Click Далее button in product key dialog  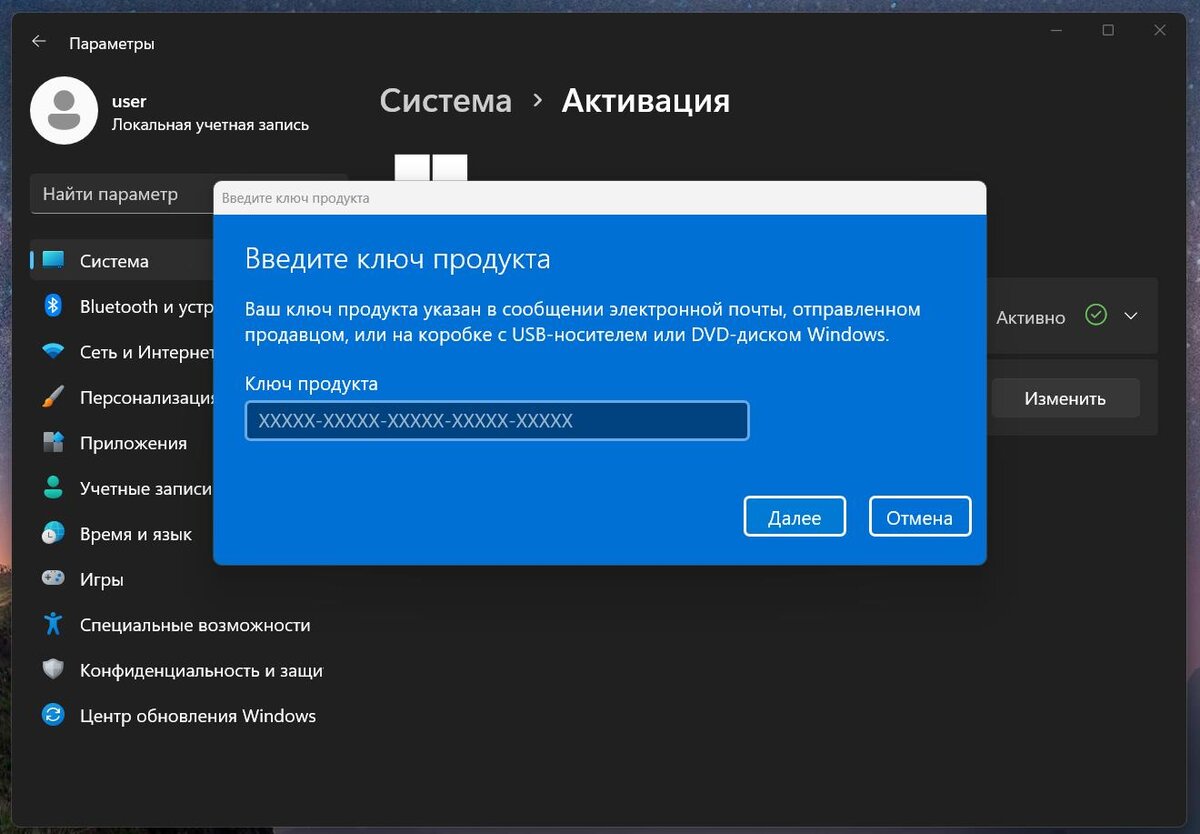(795, 517)
